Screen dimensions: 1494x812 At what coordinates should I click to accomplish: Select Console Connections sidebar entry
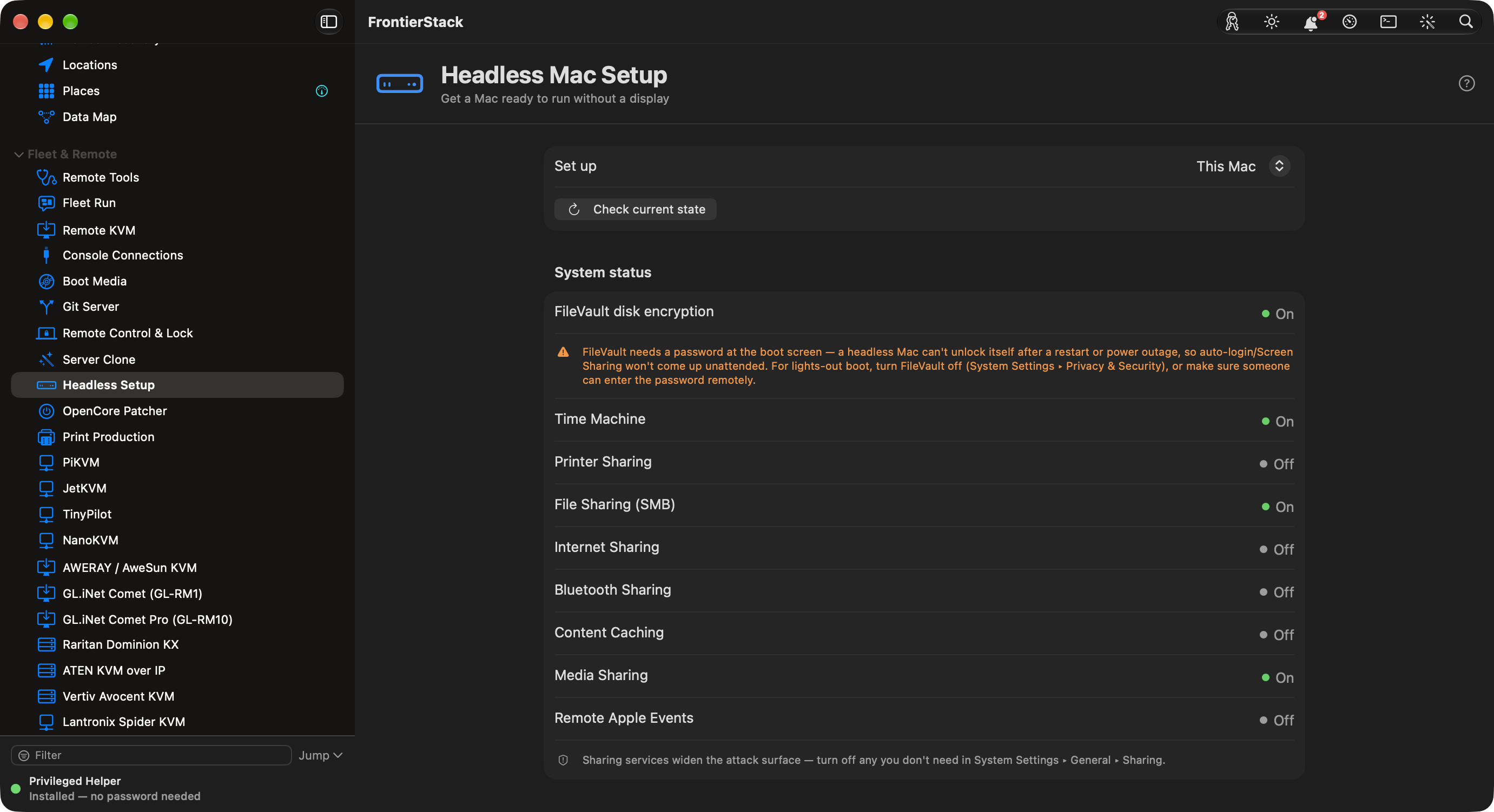(177, 255)
